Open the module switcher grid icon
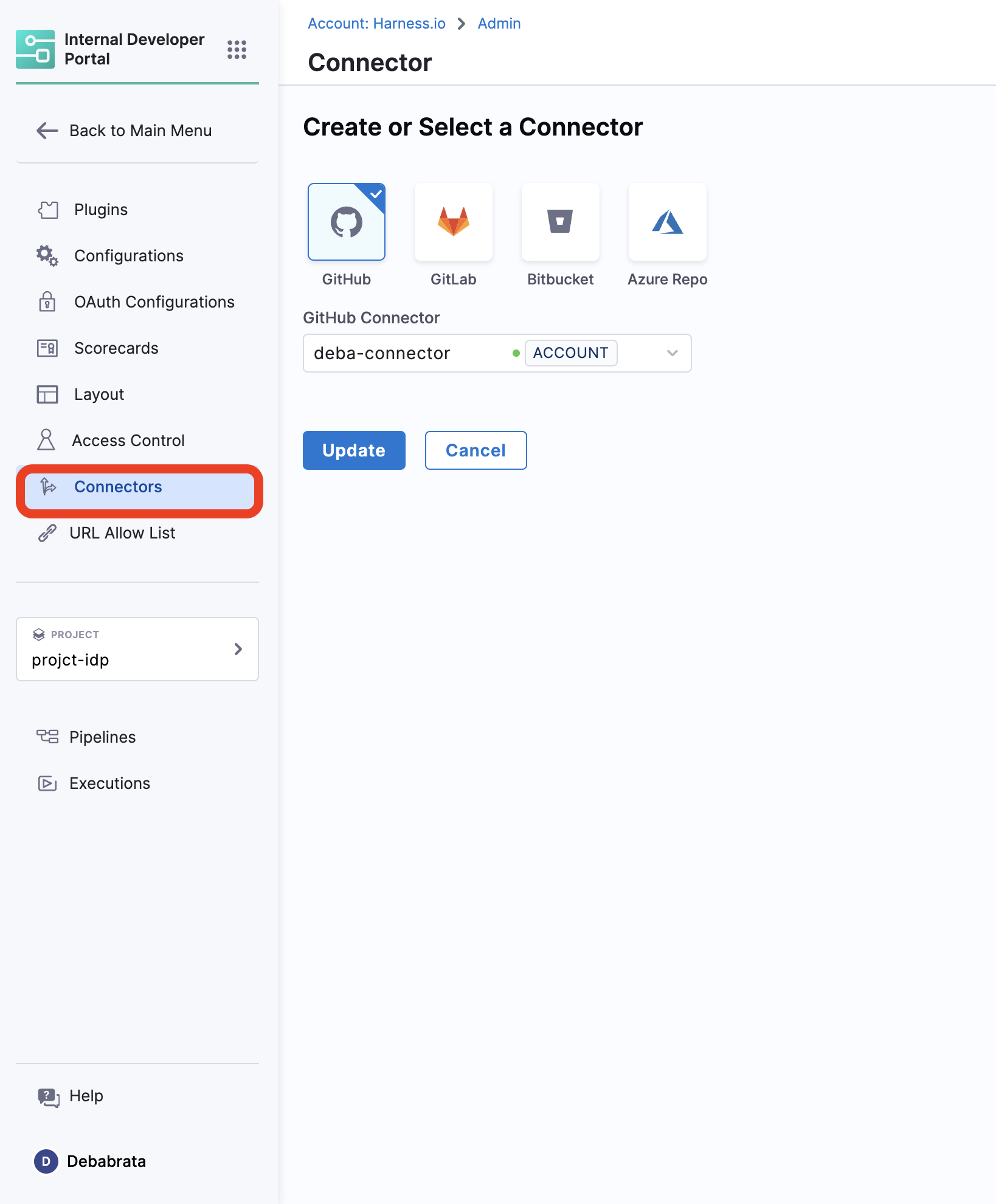 pos(237,49)
